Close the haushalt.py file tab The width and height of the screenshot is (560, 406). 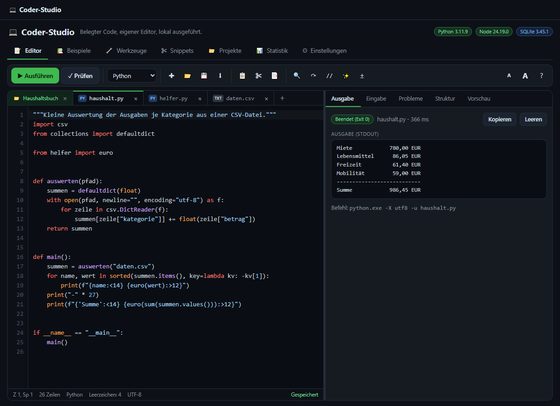coord(135,99)
